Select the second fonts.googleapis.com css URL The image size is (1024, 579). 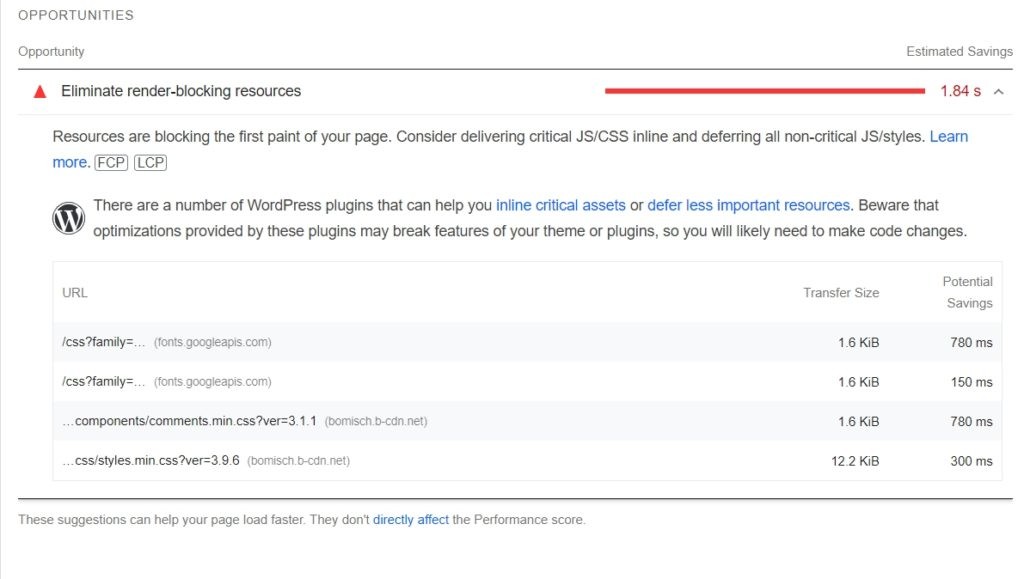click(104, 381)
